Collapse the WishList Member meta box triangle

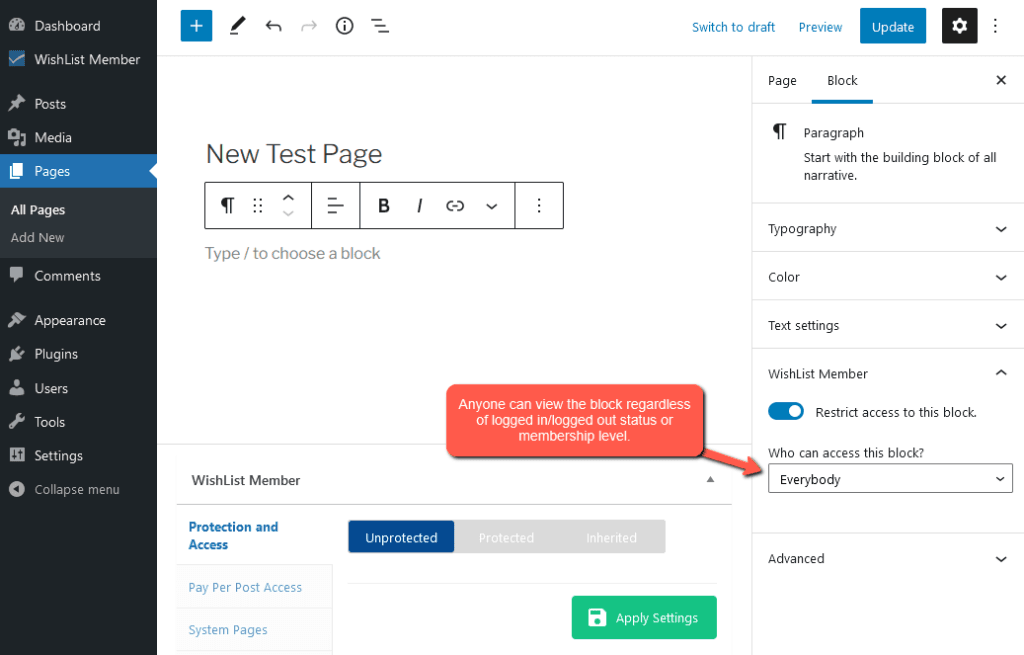coord(711,480)
